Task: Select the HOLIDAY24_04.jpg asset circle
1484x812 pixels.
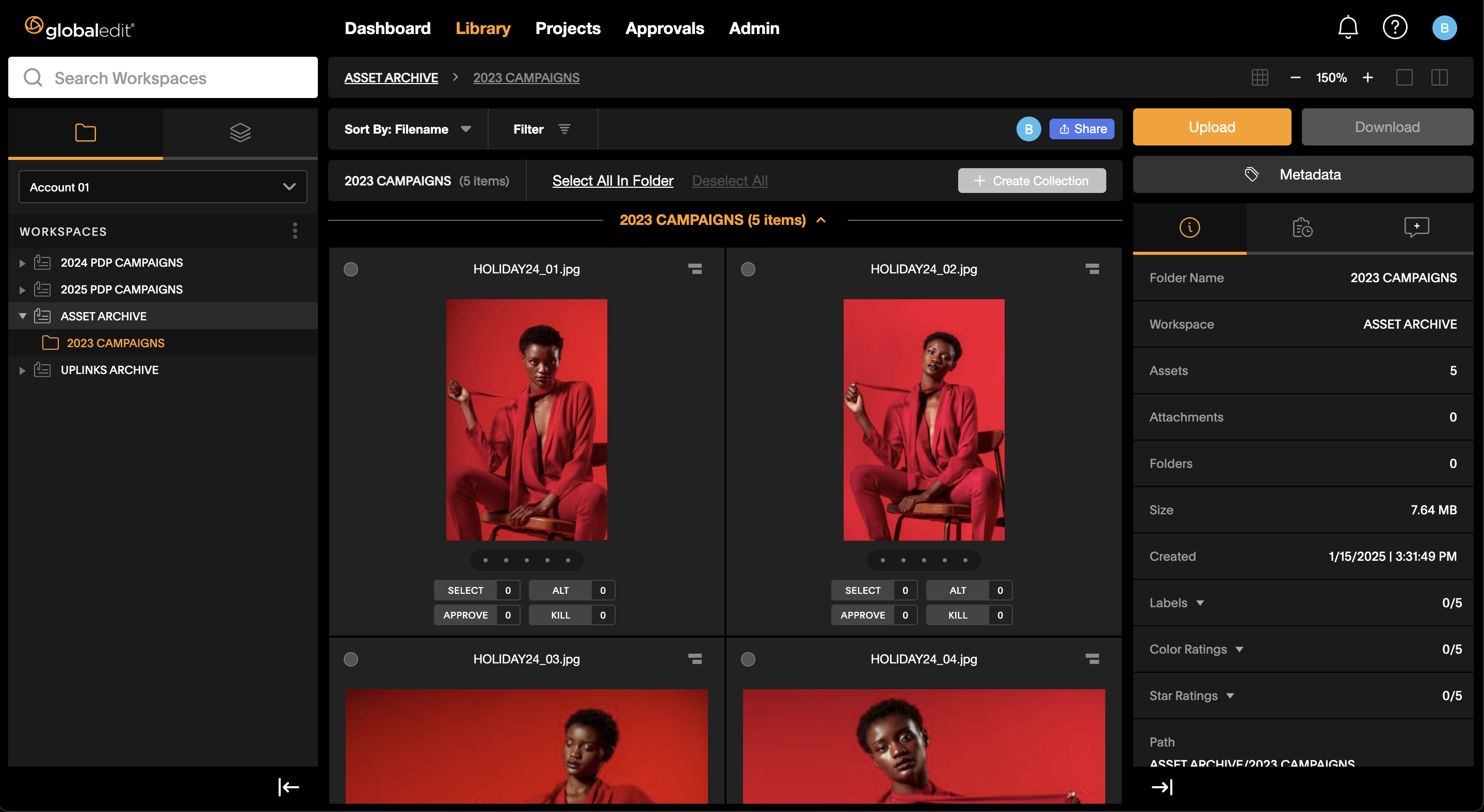Action: pos(748,659)
